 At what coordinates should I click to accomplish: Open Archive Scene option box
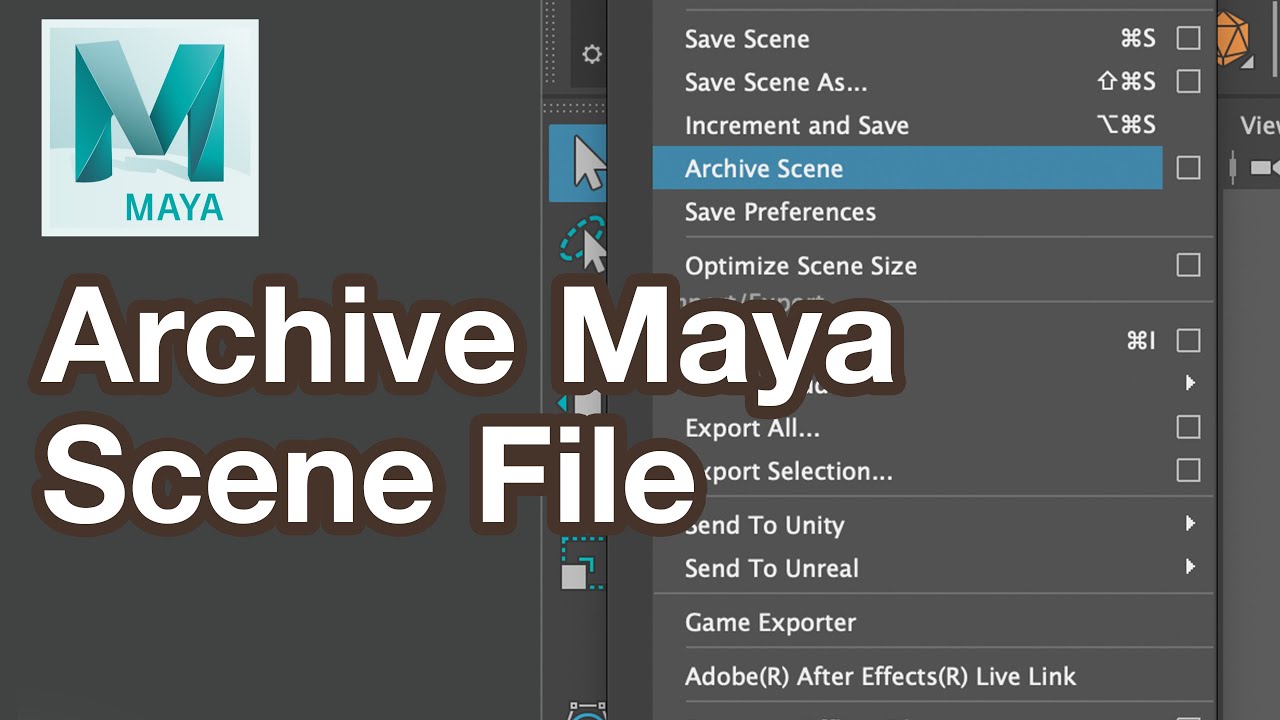(1188, 168)
